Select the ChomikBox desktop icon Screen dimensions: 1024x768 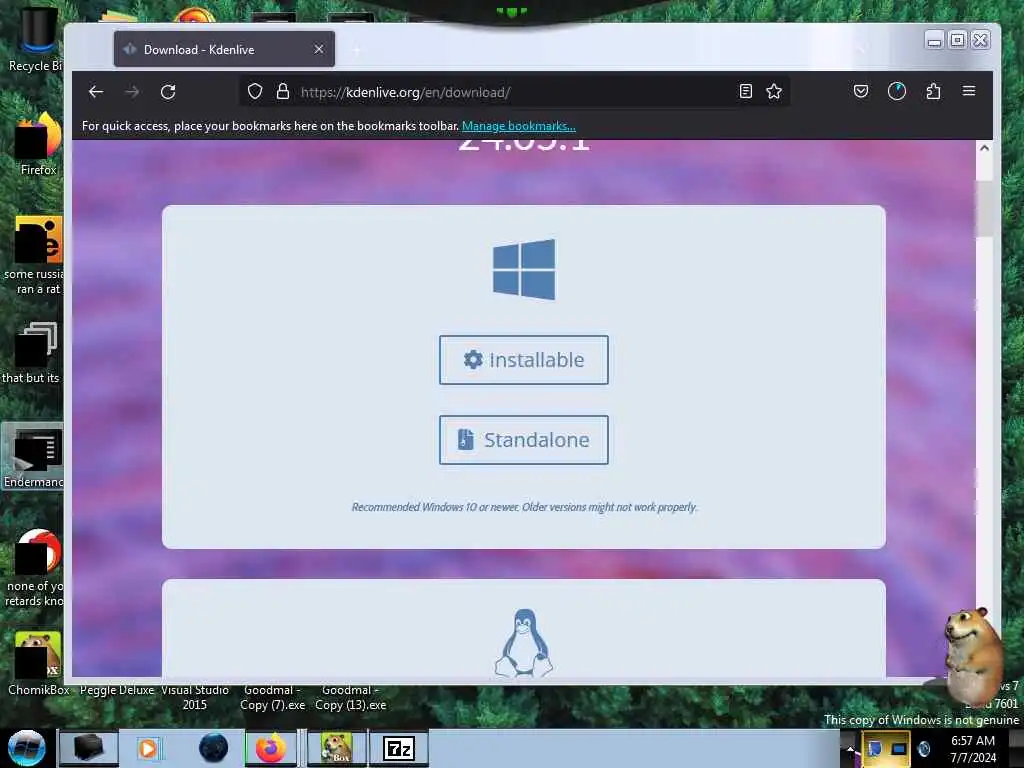click(38, 664)
